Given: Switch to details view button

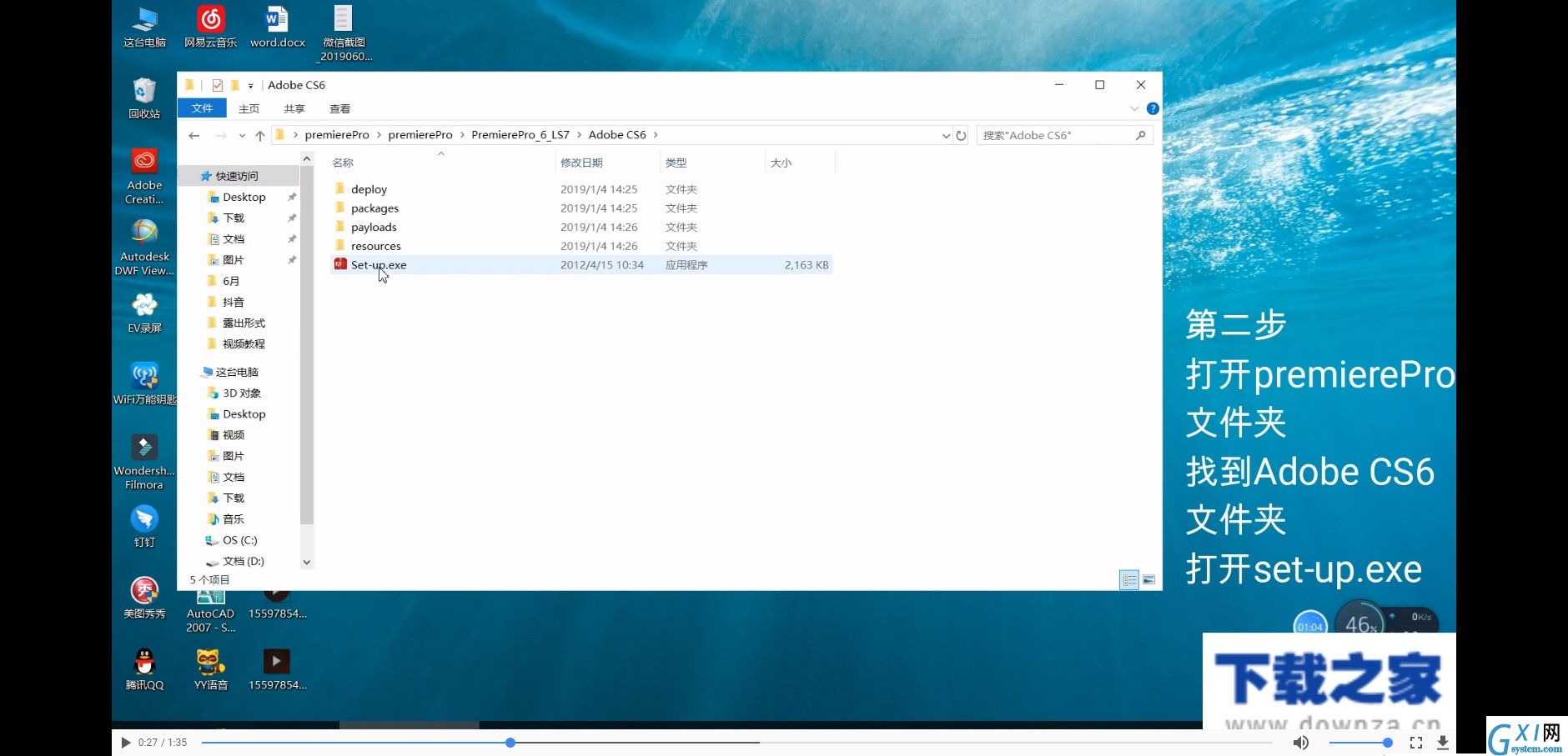Looking at the screenshot, I should click(x=1129, y=579).
